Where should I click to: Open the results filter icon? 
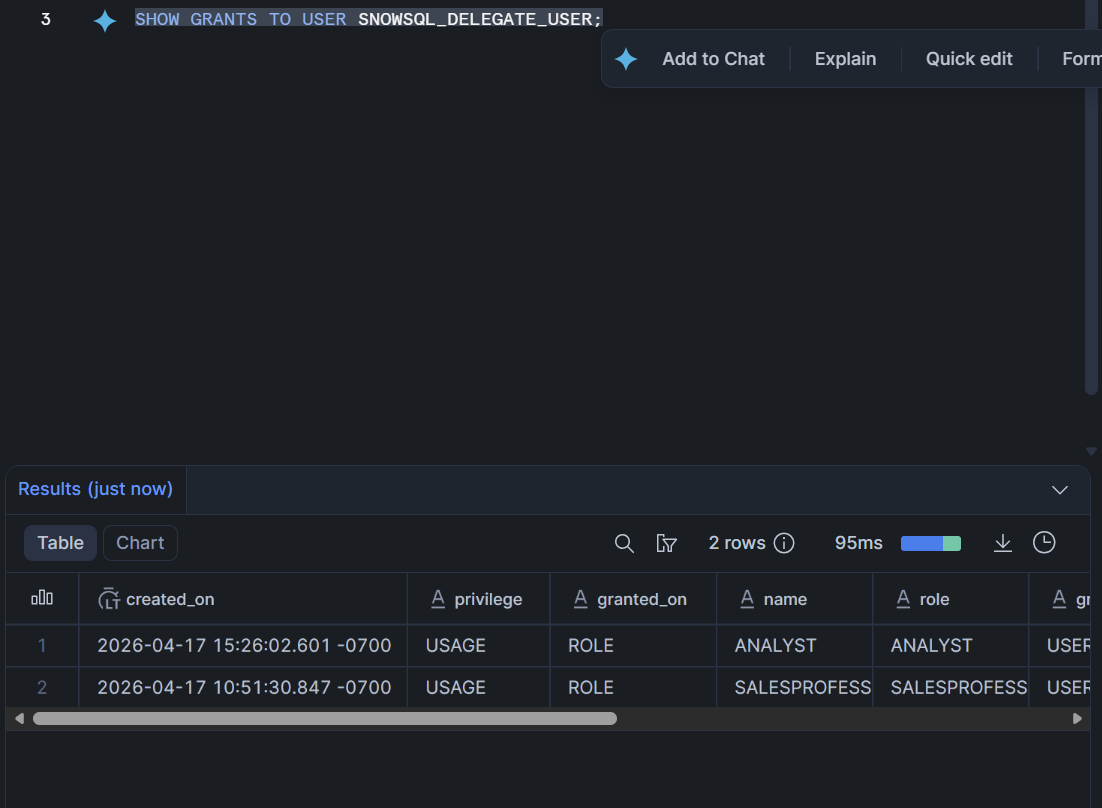pos(666,543)
